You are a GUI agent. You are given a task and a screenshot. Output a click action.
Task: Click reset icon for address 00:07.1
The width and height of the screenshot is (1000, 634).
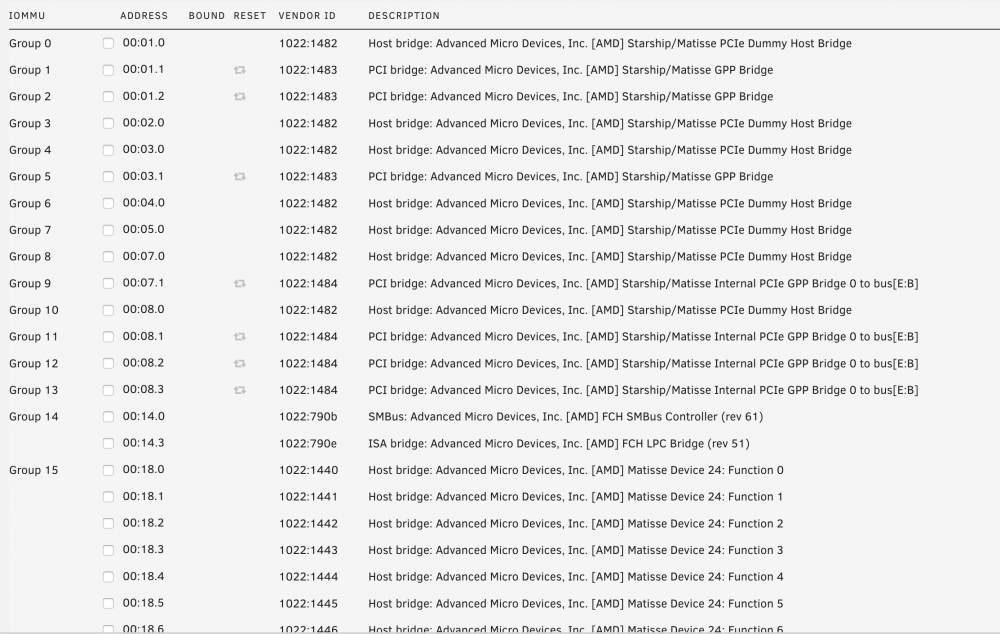click(x=240, y=284)
